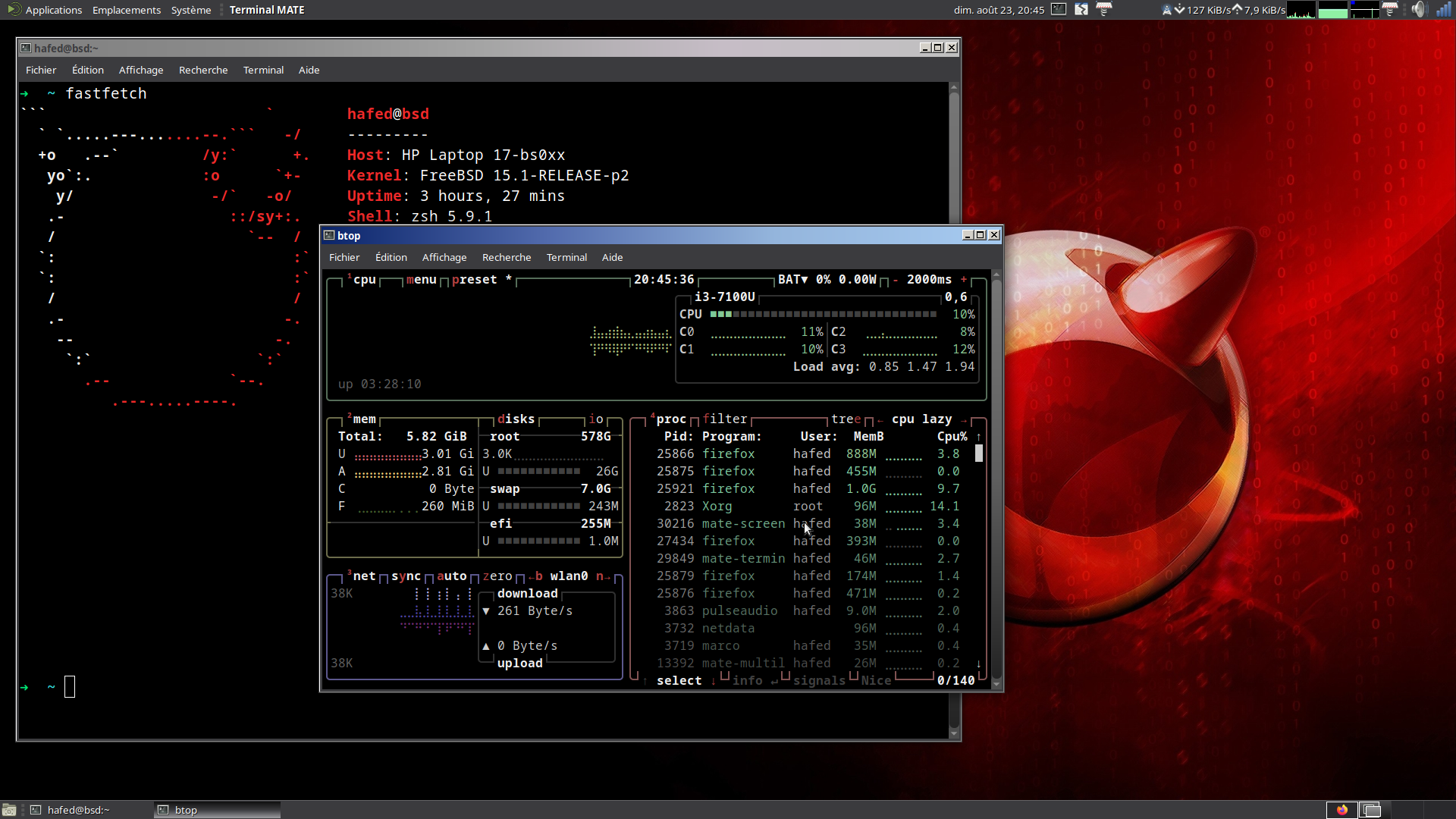Open the red-spiked system monitor graph in top panel
This screenshot has height=819, width=1456.
(1301, 10)
